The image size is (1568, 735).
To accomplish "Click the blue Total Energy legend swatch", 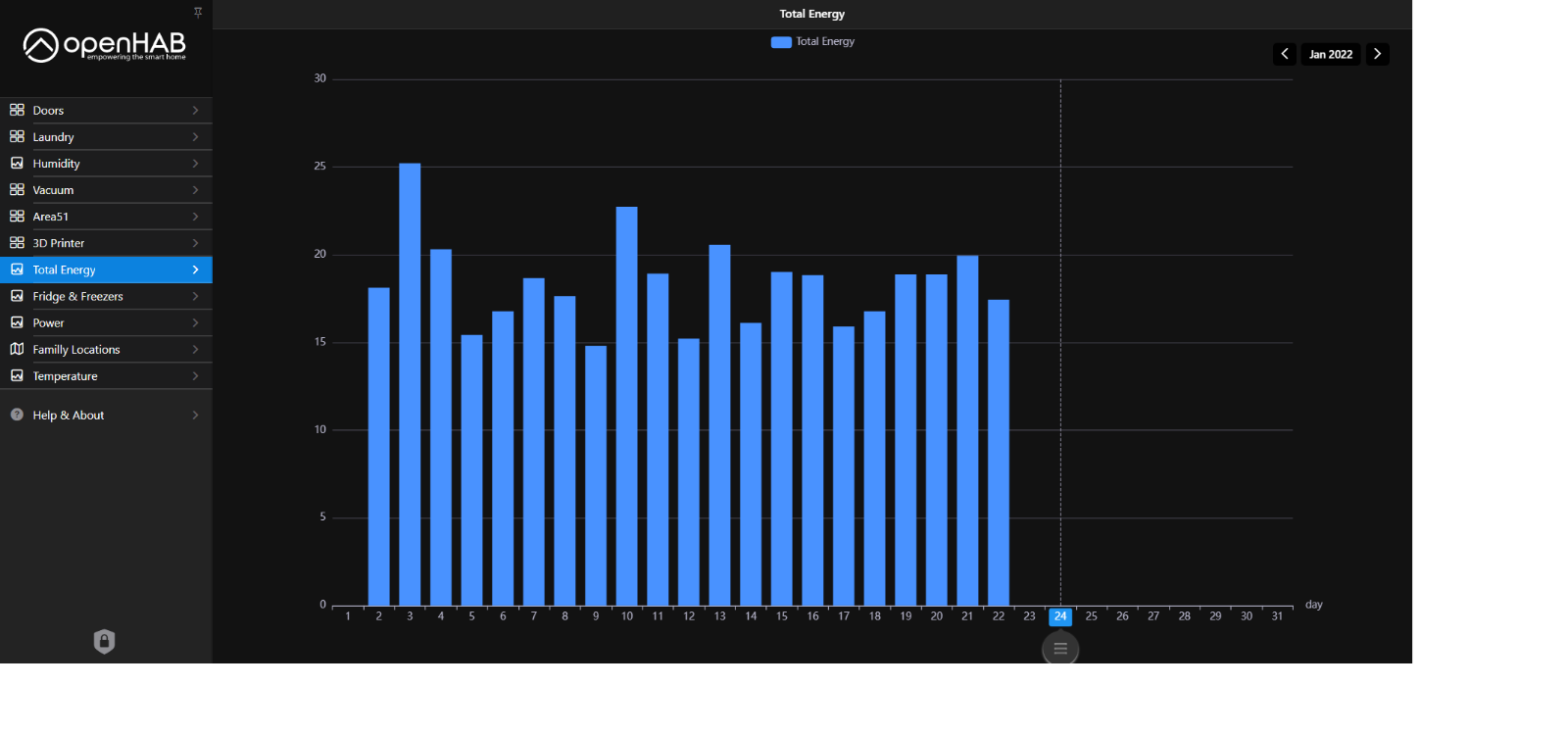I will pos(781,41).
